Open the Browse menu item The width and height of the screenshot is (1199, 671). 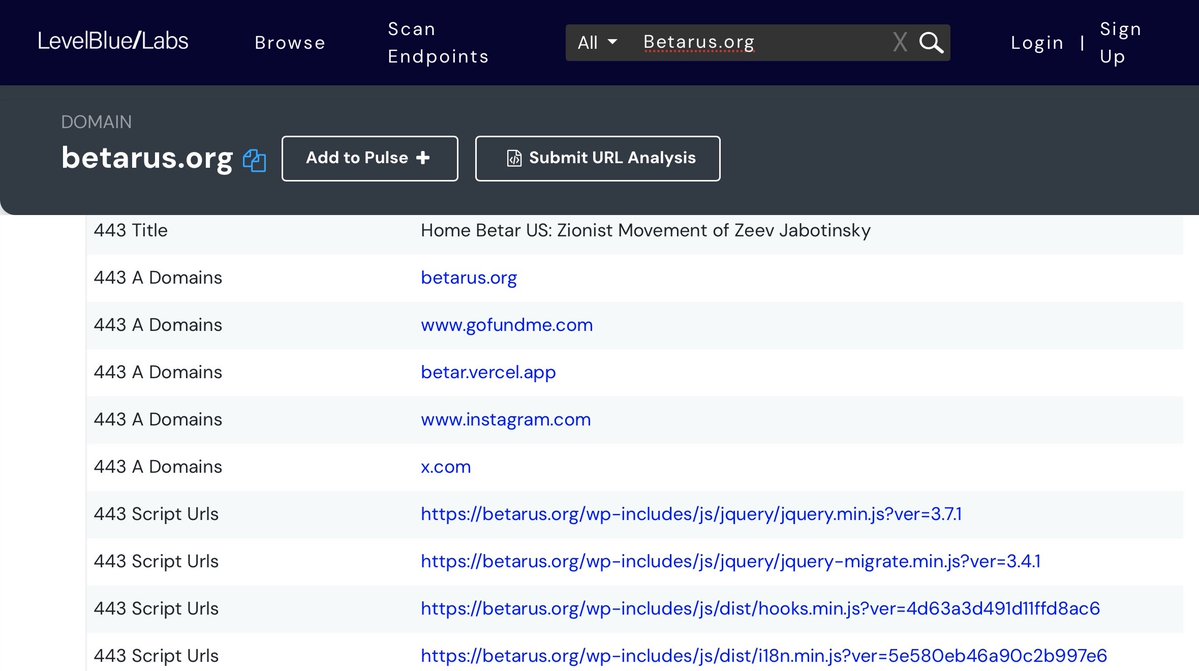[290, 43]
